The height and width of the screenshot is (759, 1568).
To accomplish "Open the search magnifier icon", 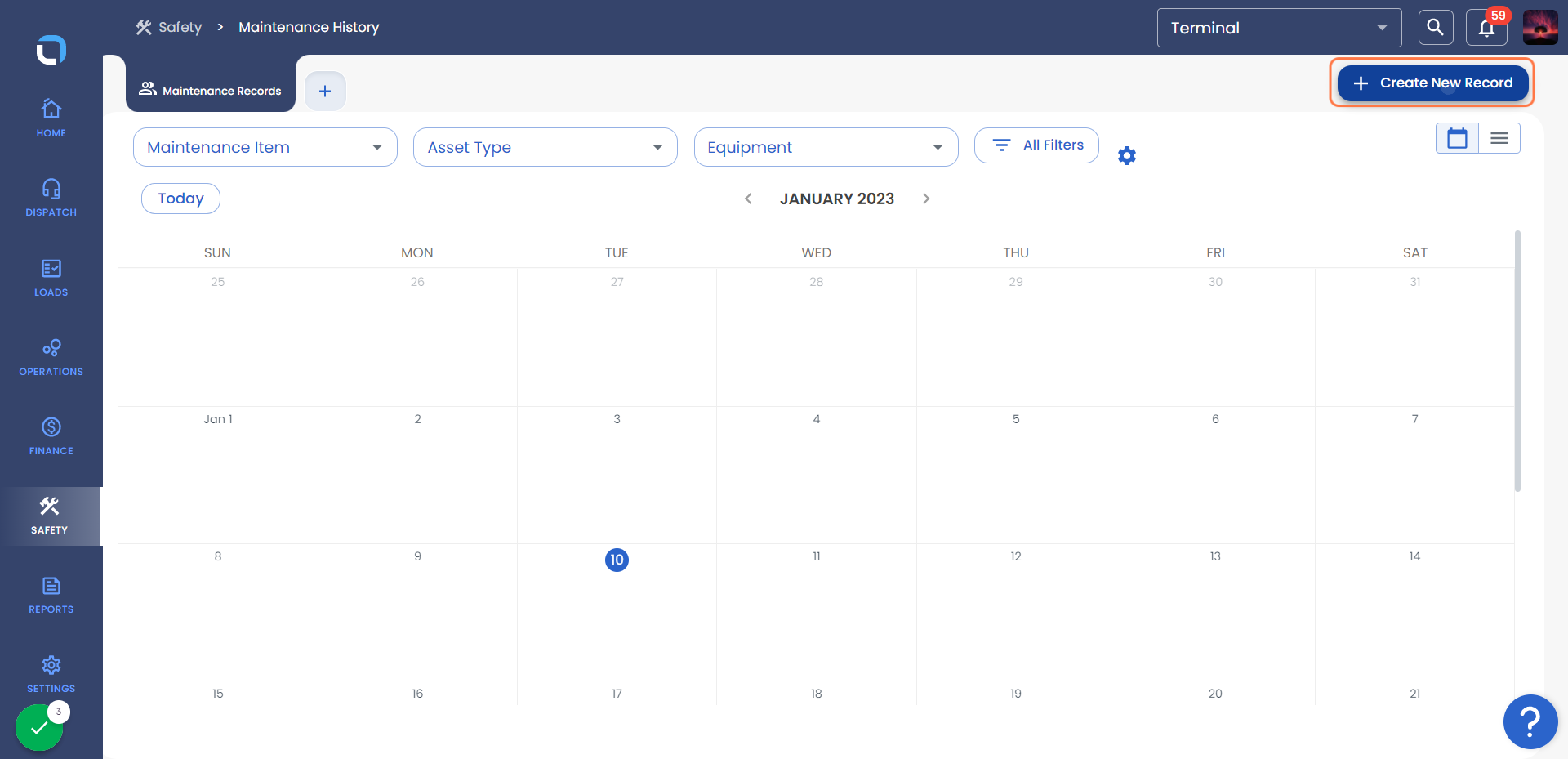I will (x=1435, y=28).
